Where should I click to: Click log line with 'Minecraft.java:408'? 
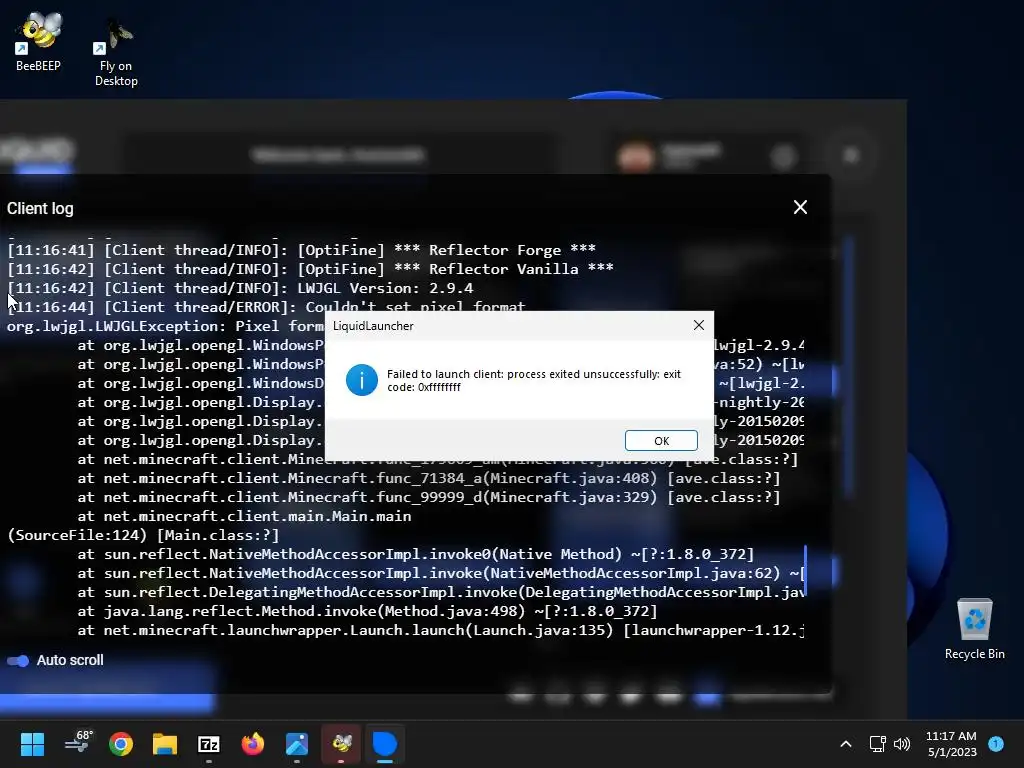tap(428, 478)
